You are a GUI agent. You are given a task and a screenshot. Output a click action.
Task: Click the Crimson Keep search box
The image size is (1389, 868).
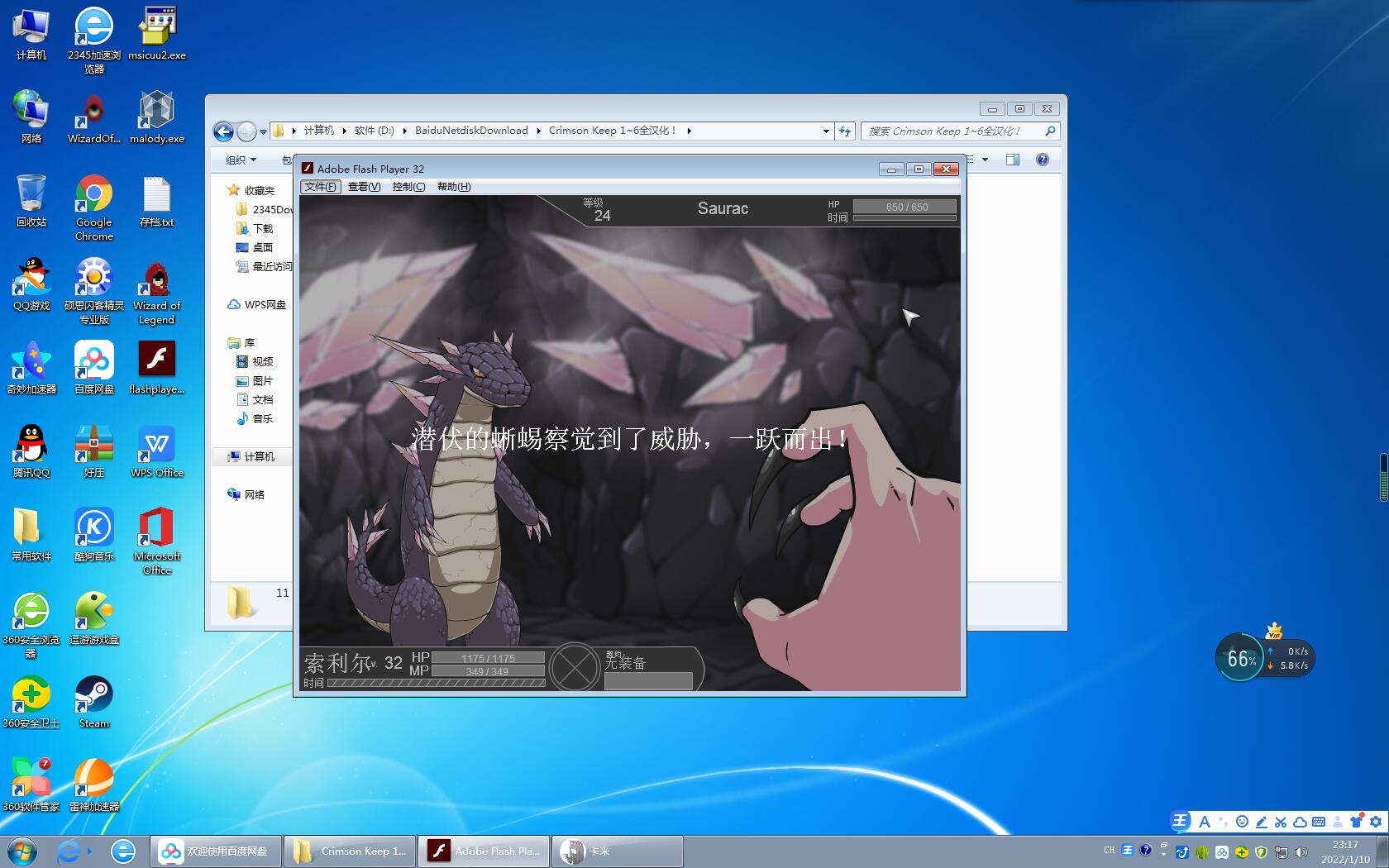click(x=951, y=131)
